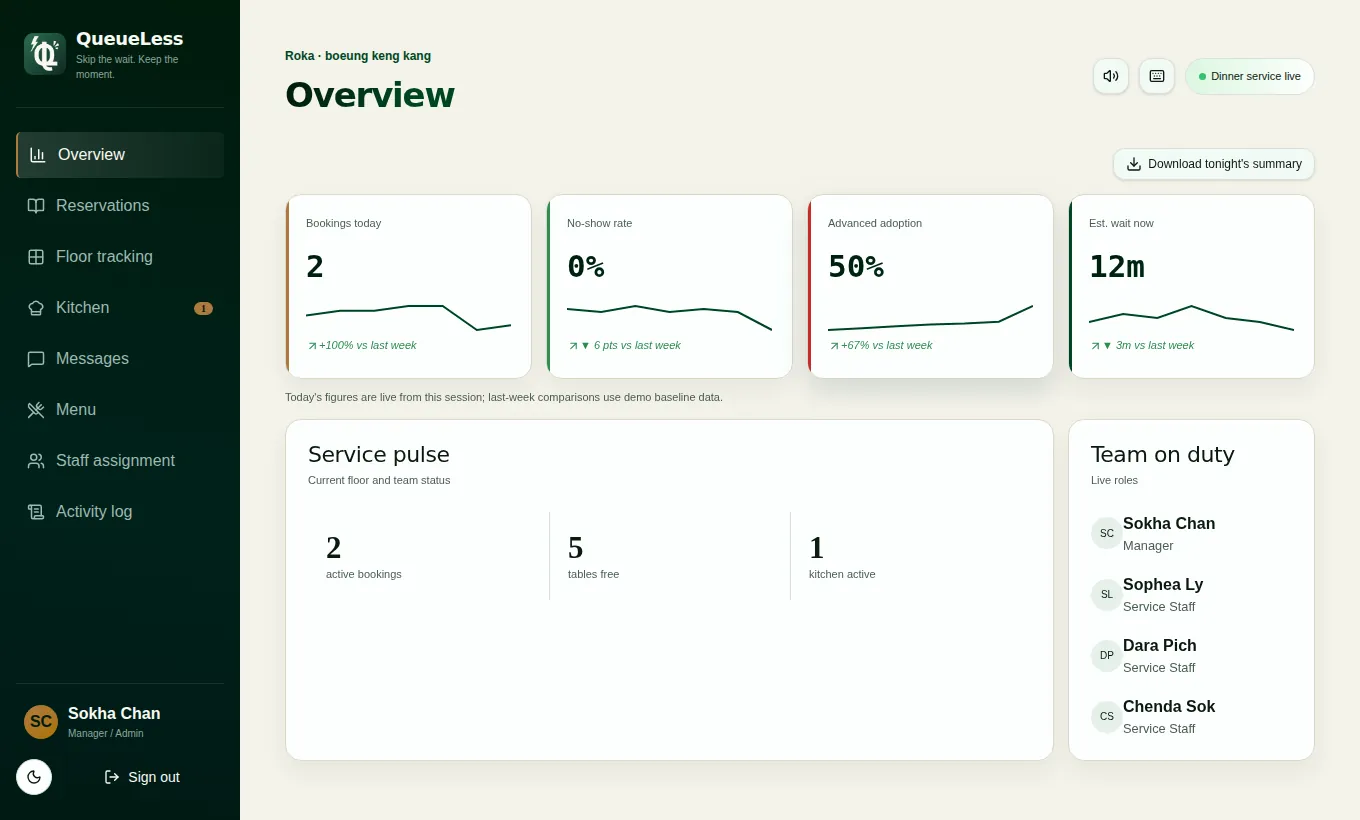Click the Roka · boeung keng kang label

pos(358,56)
